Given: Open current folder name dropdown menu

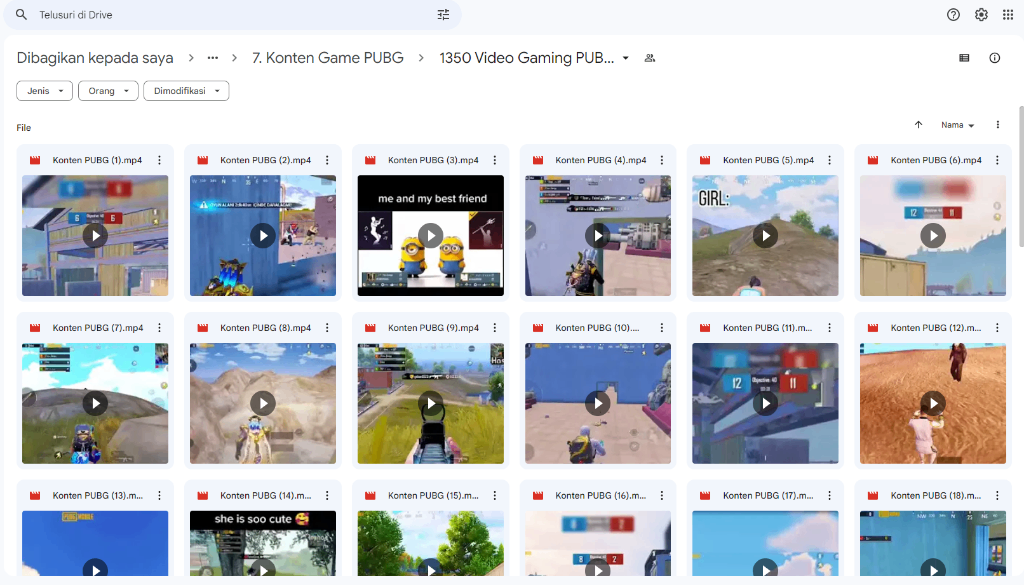Looking at the screenshot, I should coord(626,58).
